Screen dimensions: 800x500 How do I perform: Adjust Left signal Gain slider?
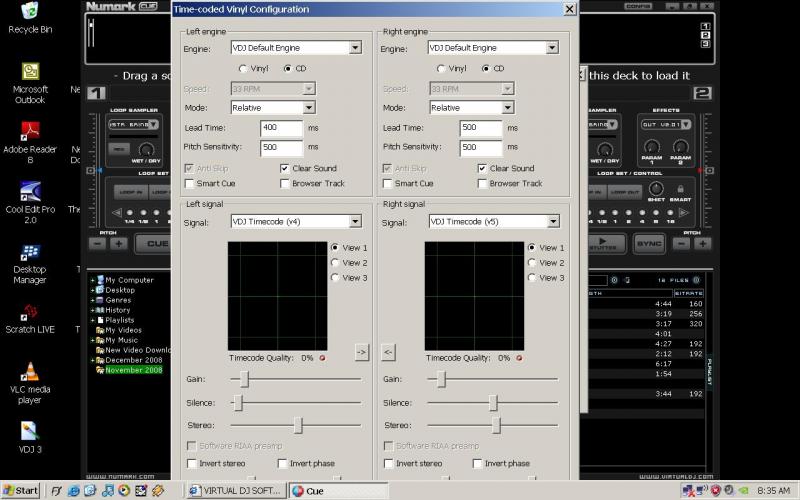click(x=244, y=379)
